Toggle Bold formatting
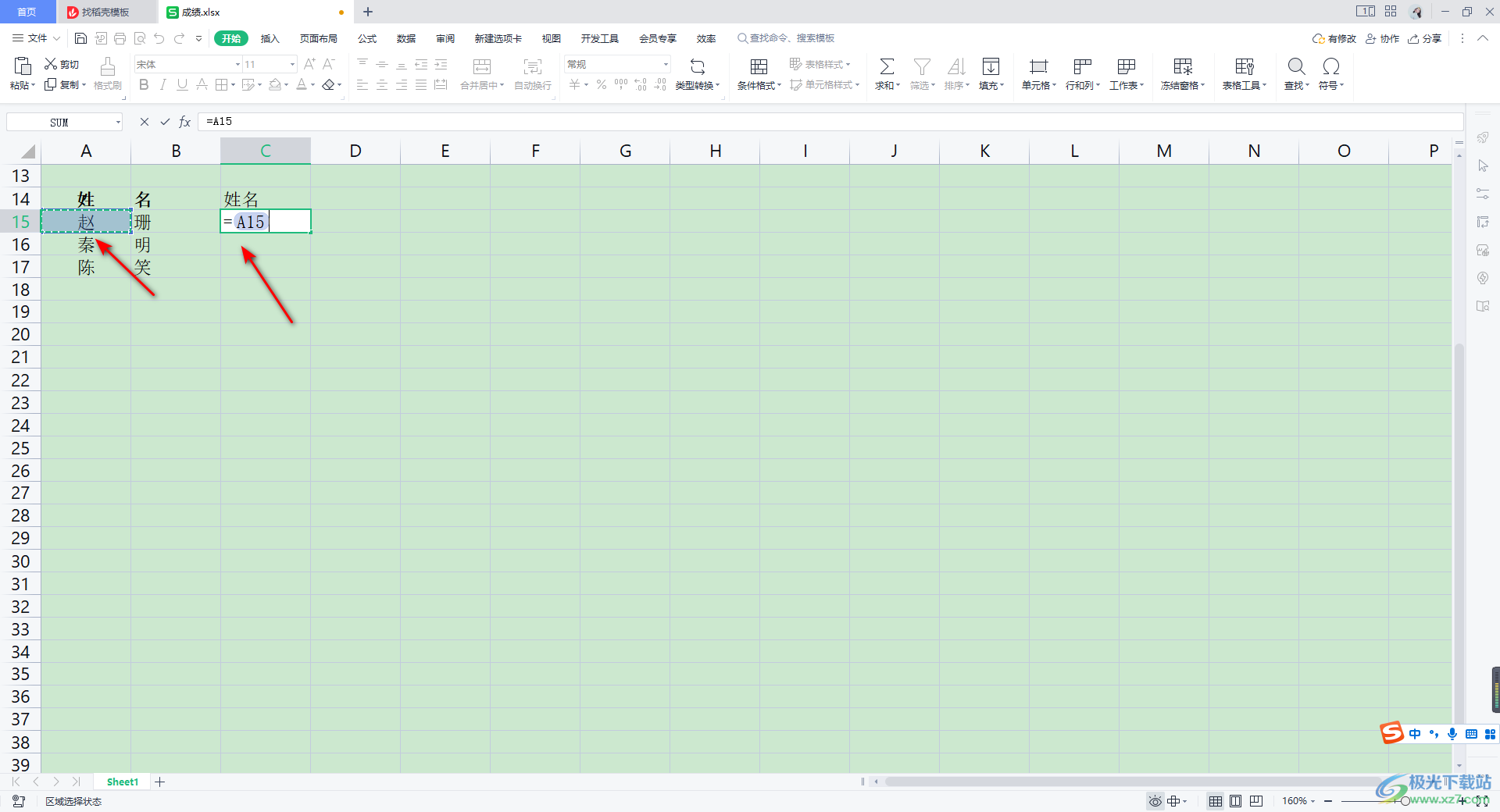The image size is (1500, 812). (144, 84)
